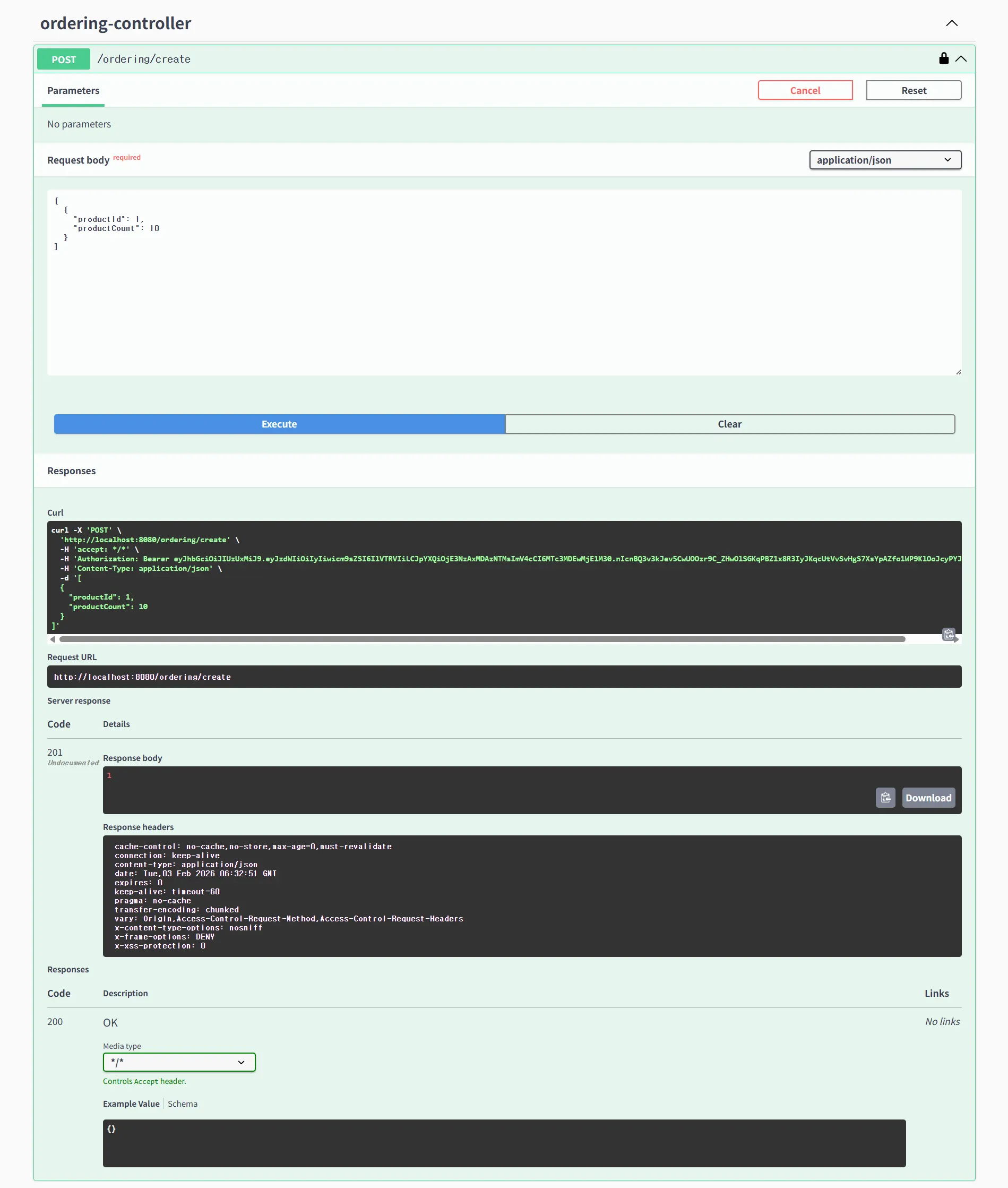1008x1188 pixels.
Task: Click the 200 response code row
Action: tap(55, 1022)
